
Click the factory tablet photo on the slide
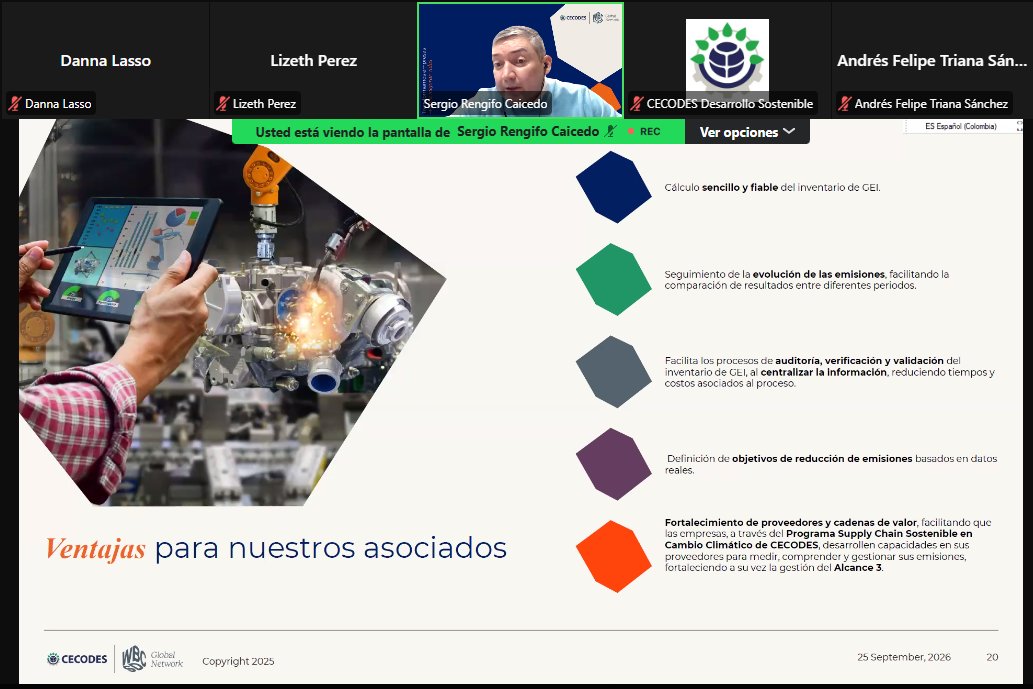[x=233, y=313]
